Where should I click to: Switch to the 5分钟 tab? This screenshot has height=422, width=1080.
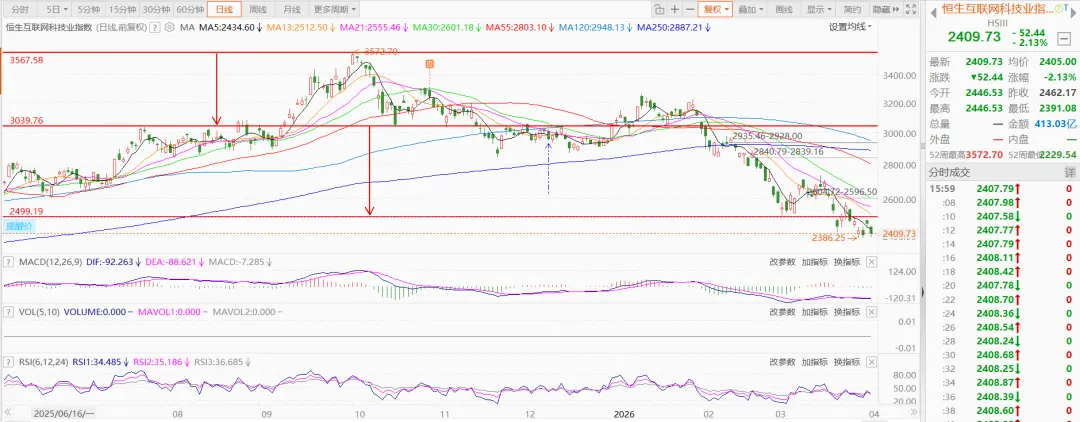88,10
